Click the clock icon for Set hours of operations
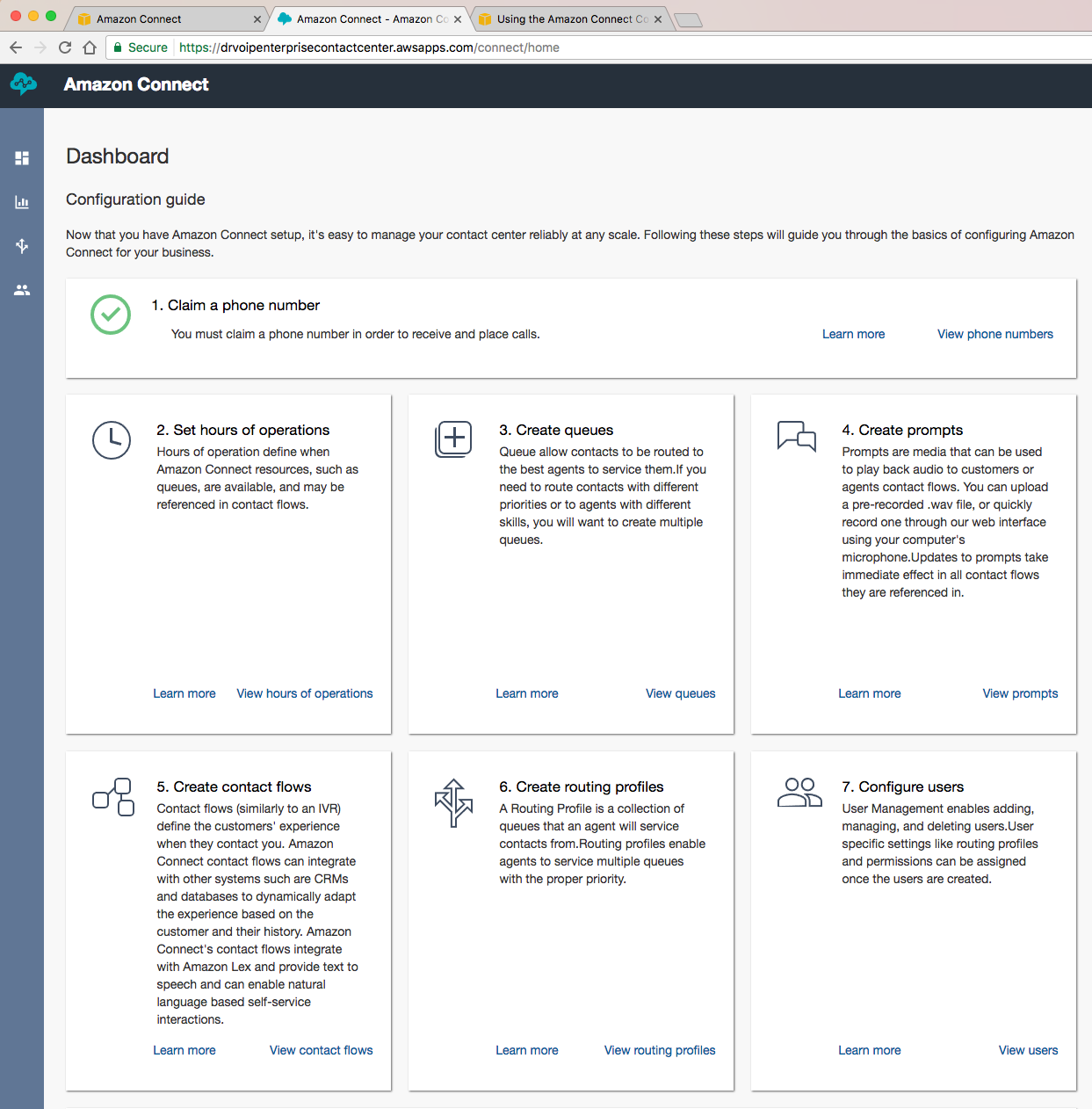Screen dimensions: 1092x1109 point(112,439)
